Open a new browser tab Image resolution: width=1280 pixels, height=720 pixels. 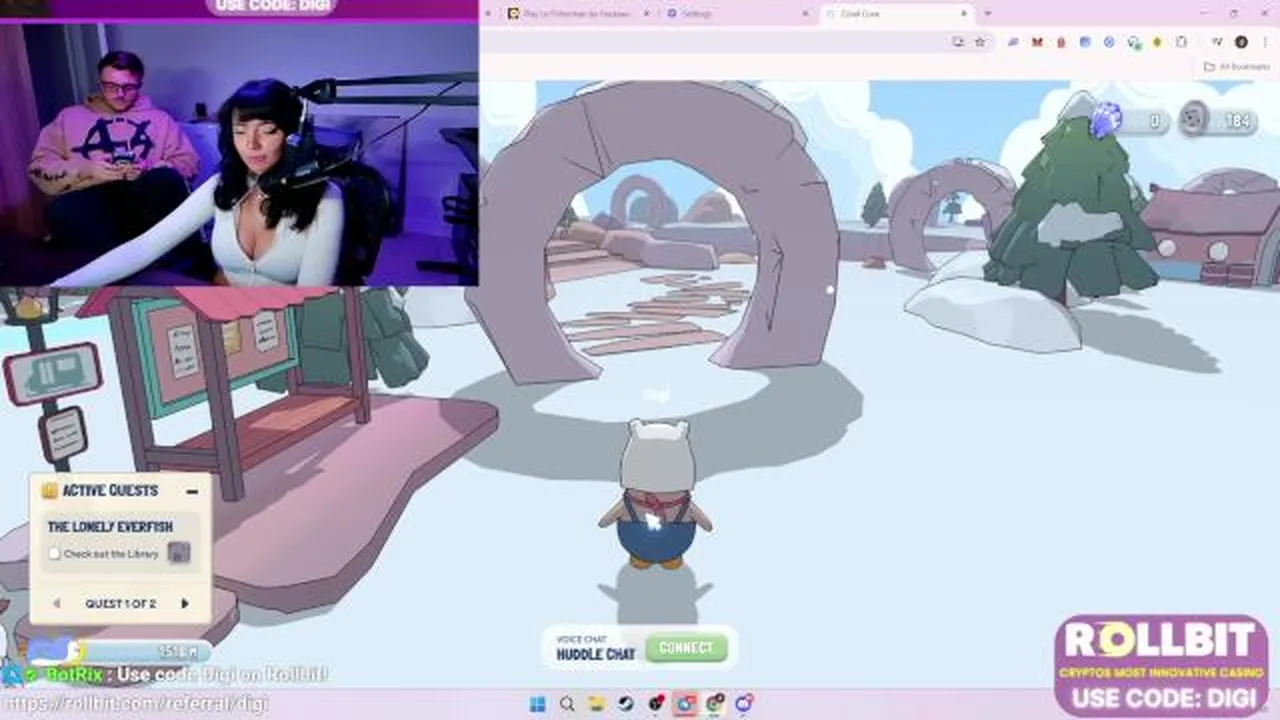click(988, 14)
